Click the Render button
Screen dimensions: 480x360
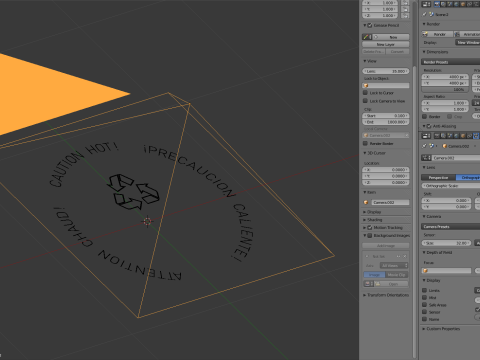tap(438, 34)
